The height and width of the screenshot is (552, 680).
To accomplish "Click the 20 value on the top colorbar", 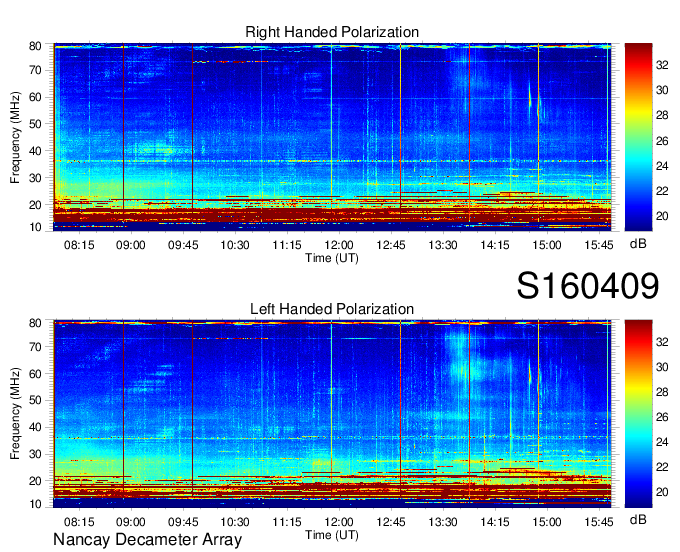I will 662,216.
